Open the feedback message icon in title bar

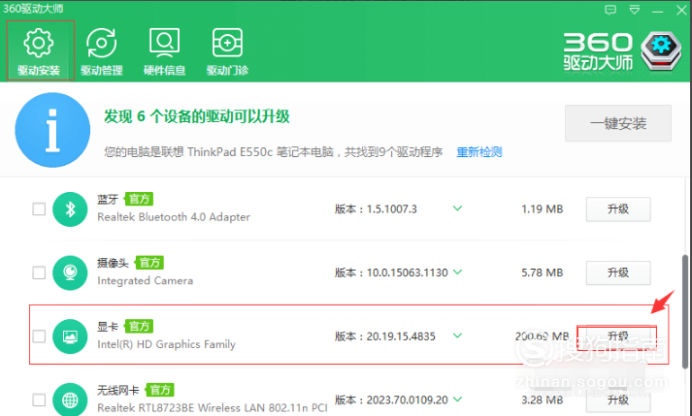[610, 10]
